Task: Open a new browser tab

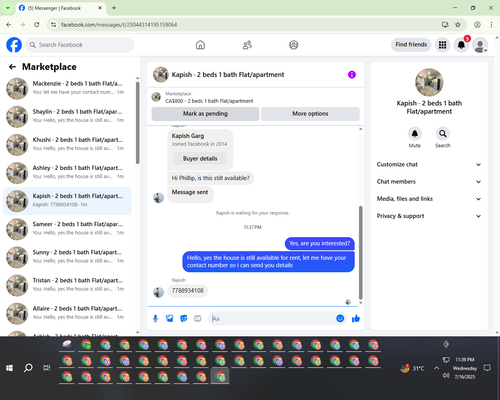Action: click(114, 8)
